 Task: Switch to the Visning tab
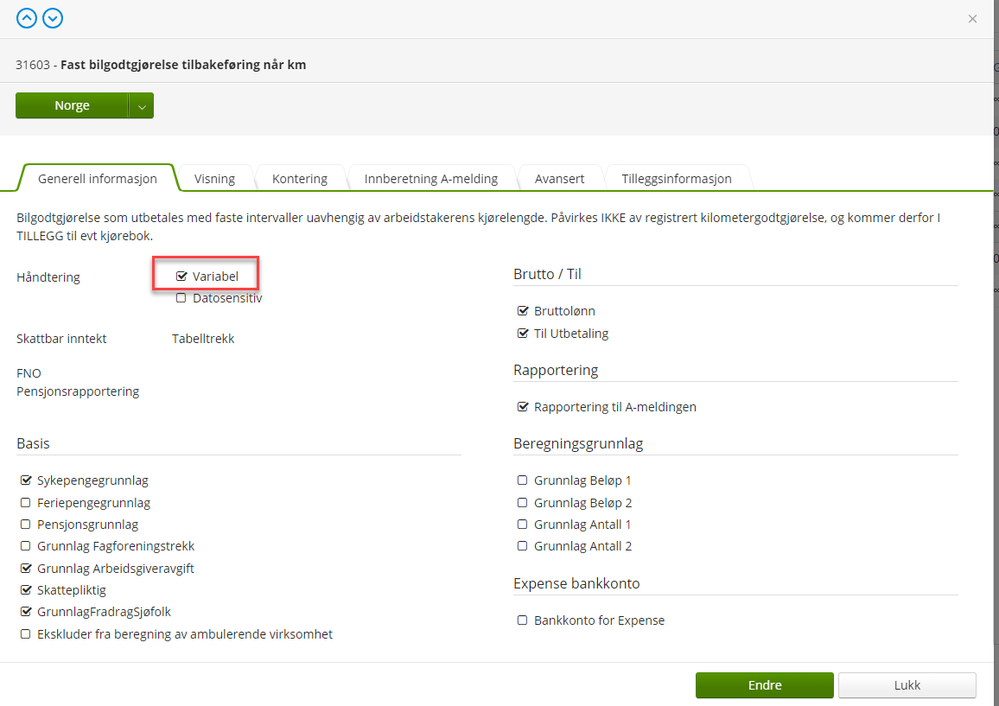(x=215, y=178)
